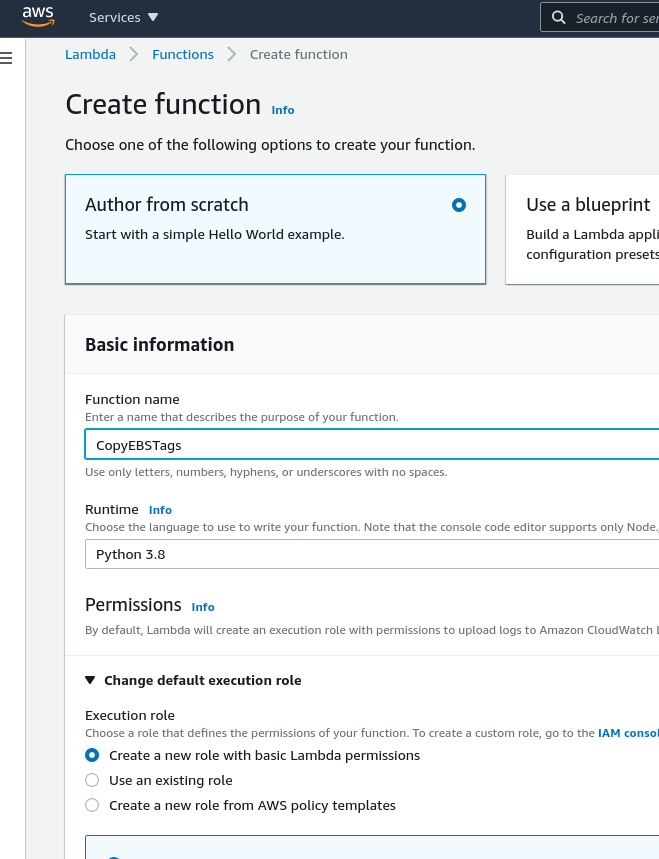659x859 pixels.
Task: Click the Create function breadcrumb text
Action: (299, 54)
